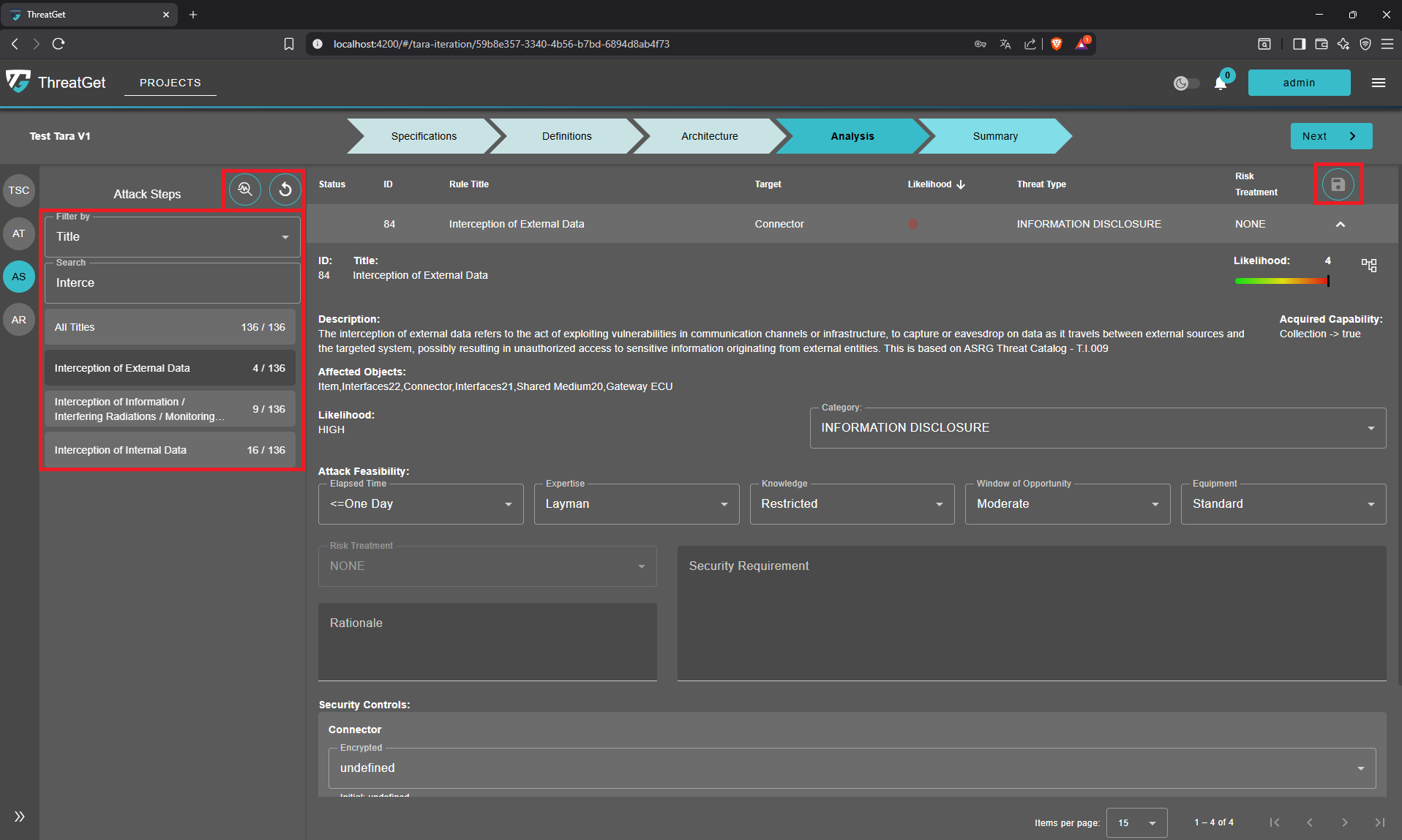
Task: Click the next page chevron in pagination
Action: tap(1345, 822)
